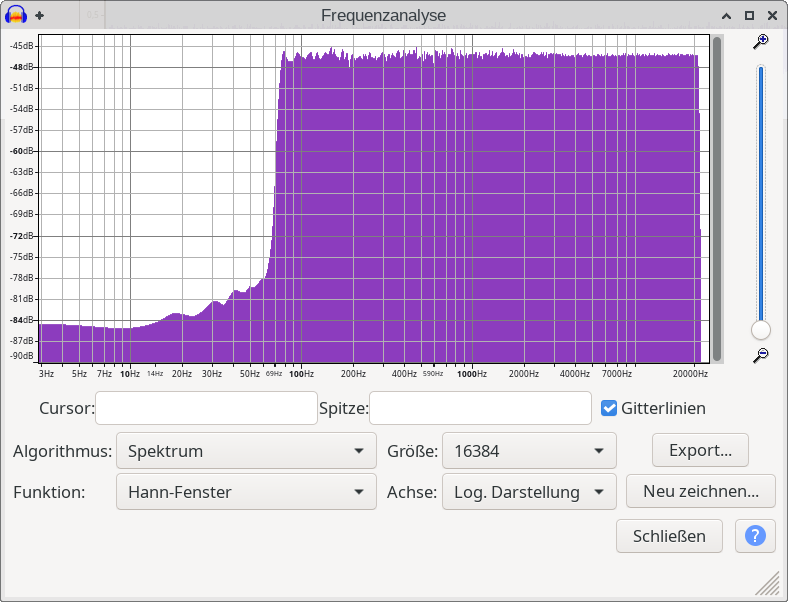Image resolution: width=788 pixels, height=602 pixels.
Task: Click the vertical zoom slider handle
Action: 761,330
